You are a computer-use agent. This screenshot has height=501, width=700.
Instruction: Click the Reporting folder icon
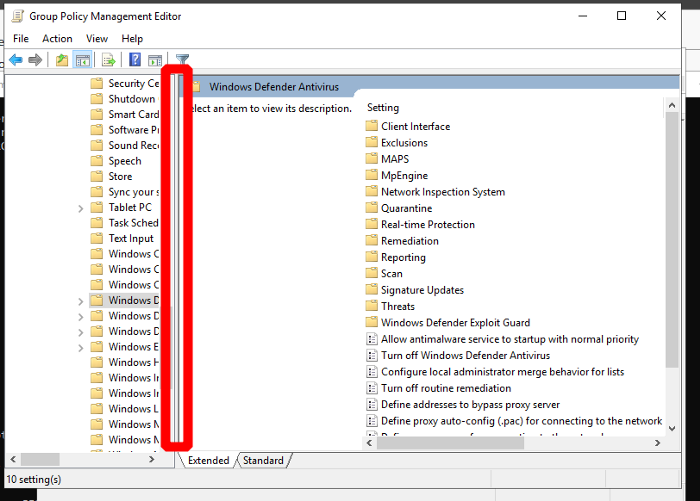[371, 257]
